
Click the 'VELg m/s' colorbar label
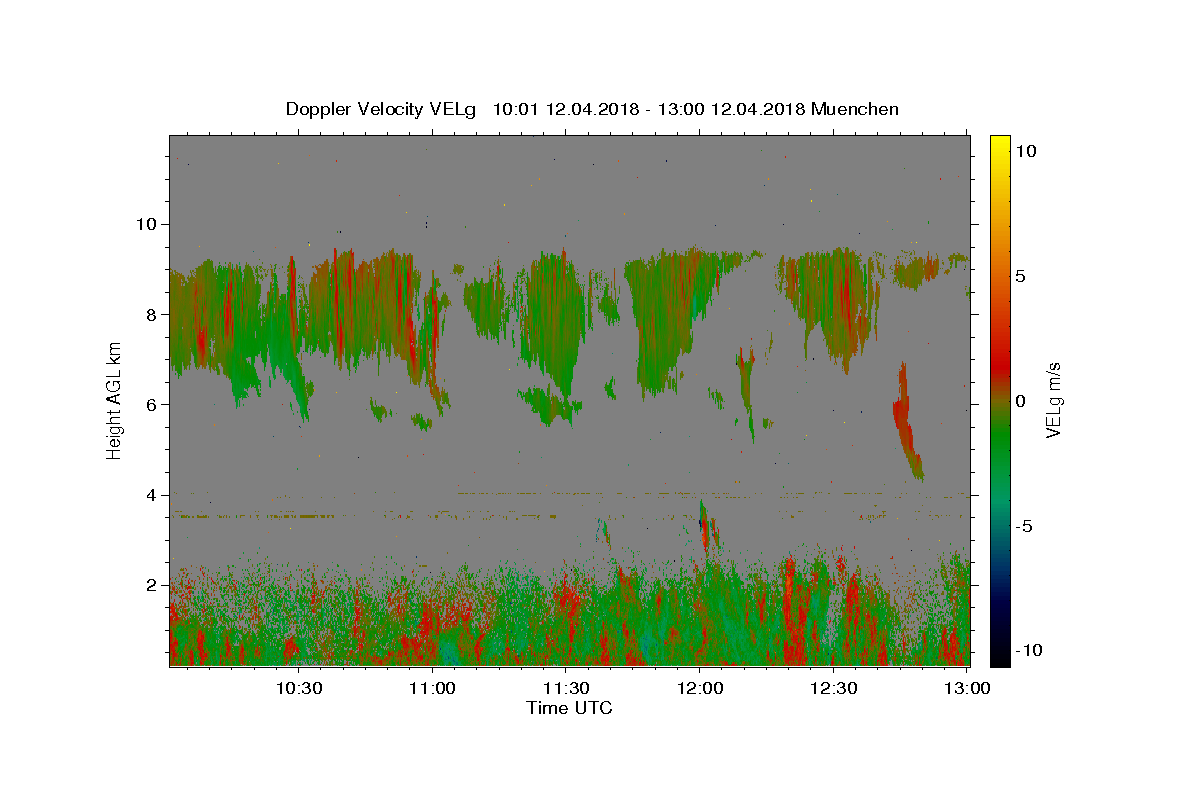(1053, 400)
